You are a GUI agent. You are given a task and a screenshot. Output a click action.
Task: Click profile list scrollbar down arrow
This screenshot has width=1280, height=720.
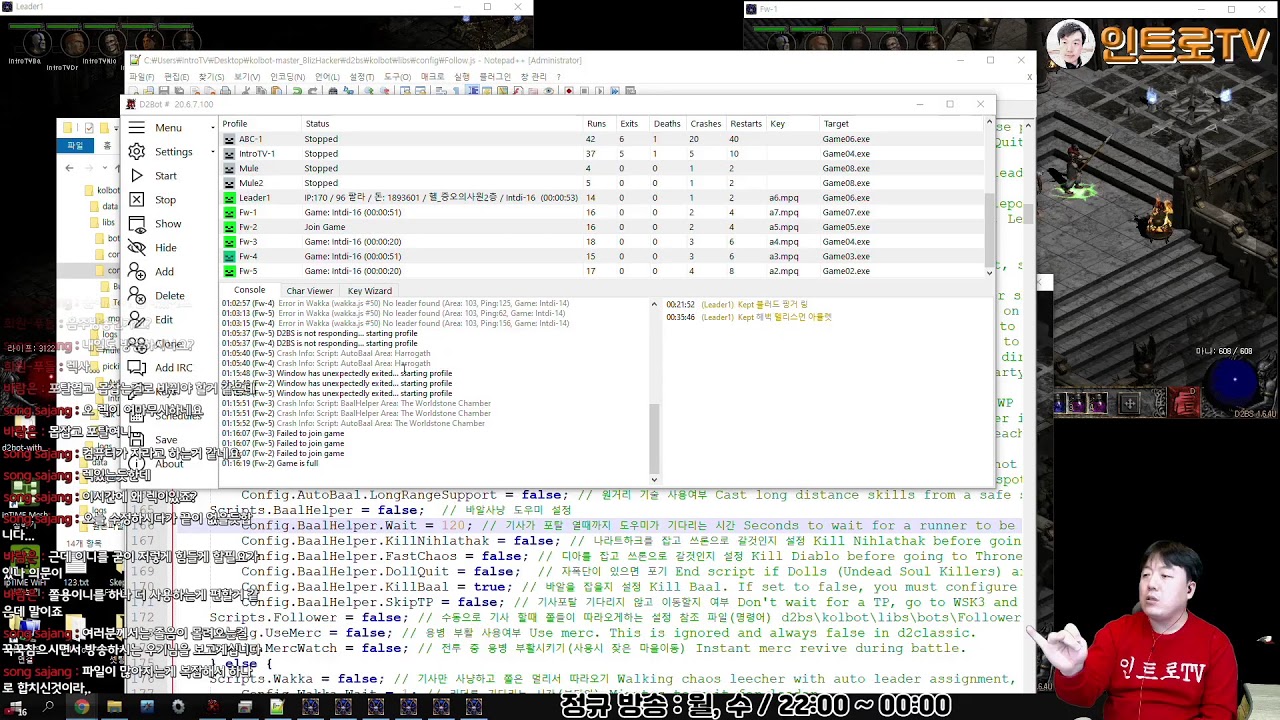(989, 272)
